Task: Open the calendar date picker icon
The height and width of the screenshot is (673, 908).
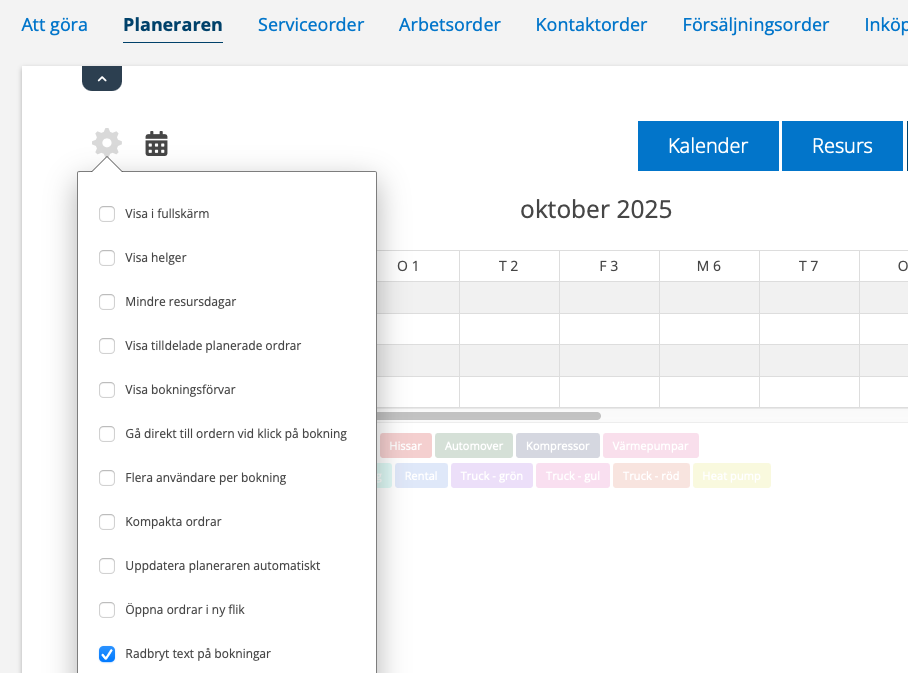Action: (x=156, y=144)
